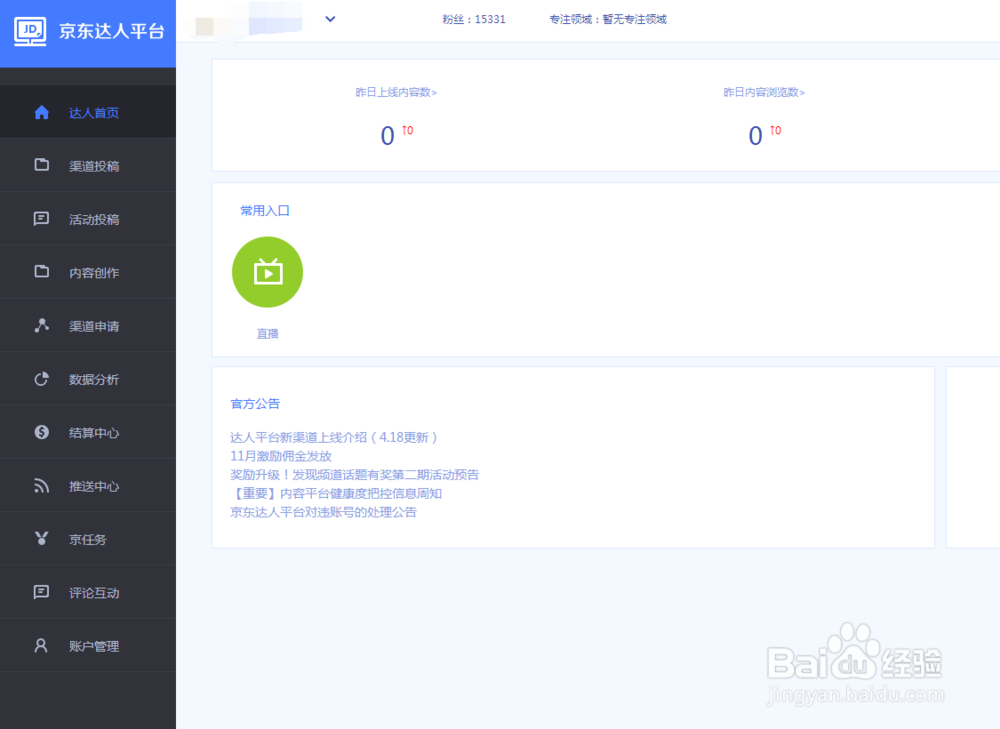
Task: Expand the account dropdown chevron in header
Action: coord(330,19)
